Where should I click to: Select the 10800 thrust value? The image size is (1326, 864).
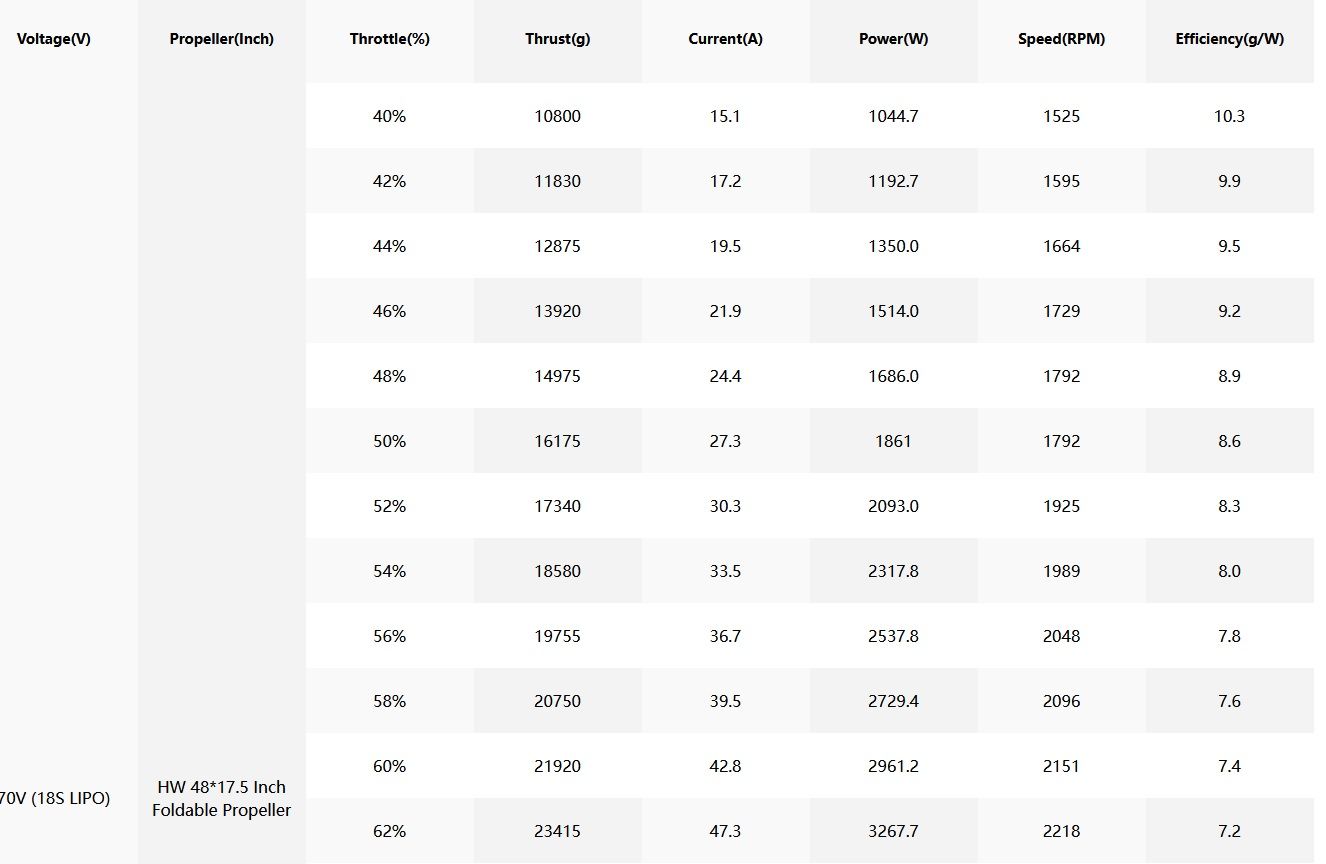click(558, 116)
